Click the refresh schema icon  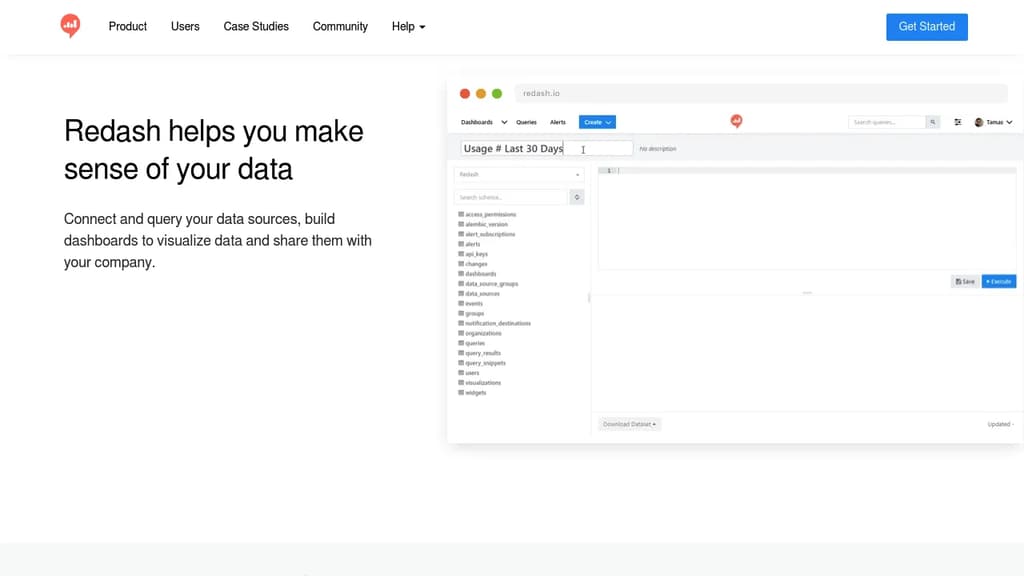point(577,197)
